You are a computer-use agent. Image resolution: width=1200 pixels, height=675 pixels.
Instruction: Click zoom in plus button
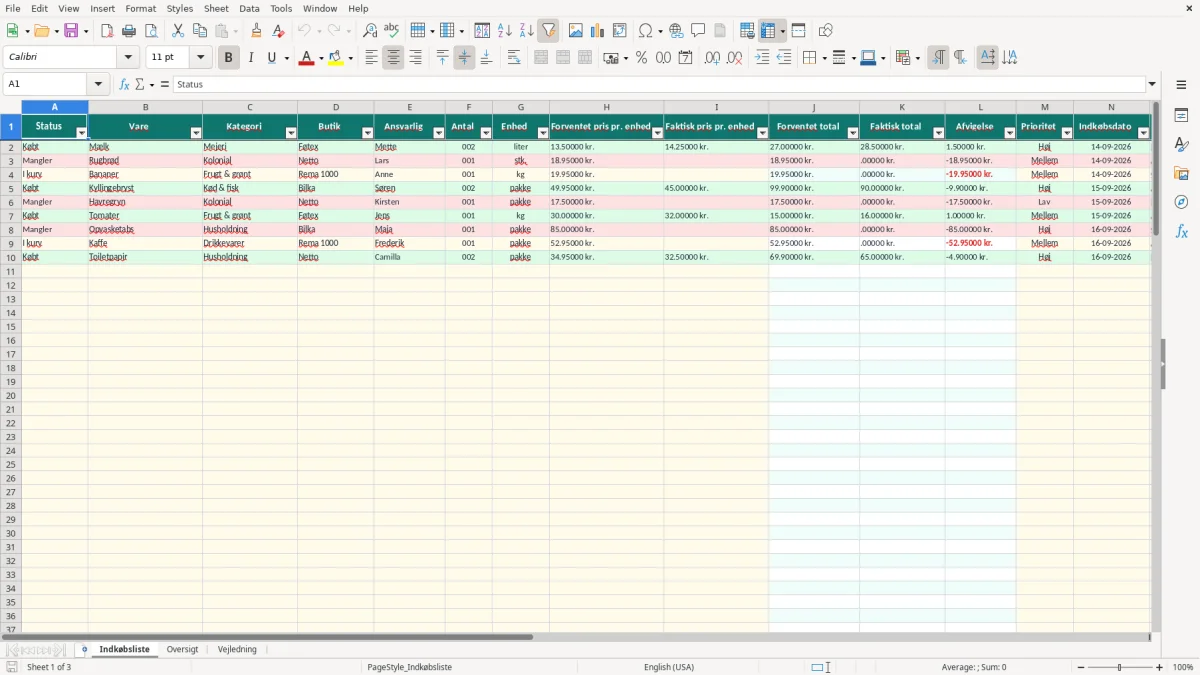point(1160,667)
